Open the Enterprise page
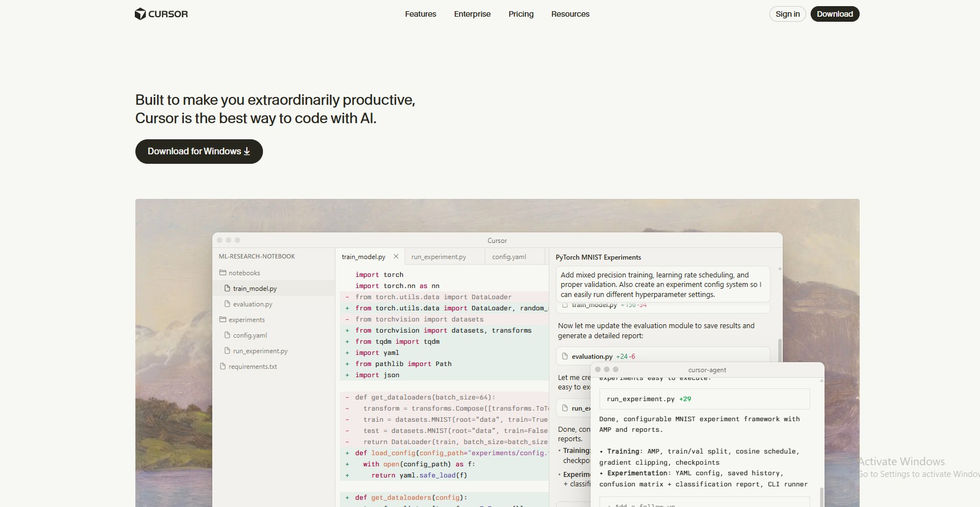Viewport: 980px width, 507px height. pyautogui.click(x=472, y=14)
